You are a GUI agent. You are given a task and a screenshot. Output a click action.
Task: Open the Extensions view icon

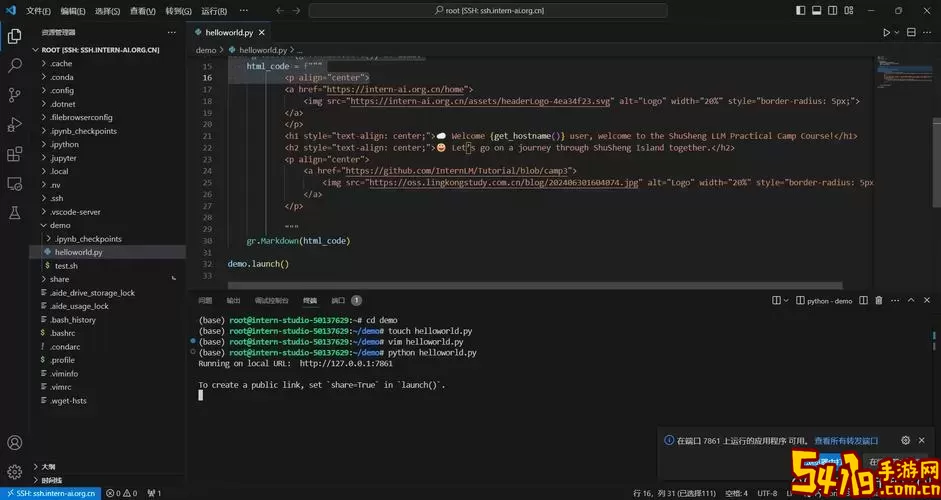[14, 154]
